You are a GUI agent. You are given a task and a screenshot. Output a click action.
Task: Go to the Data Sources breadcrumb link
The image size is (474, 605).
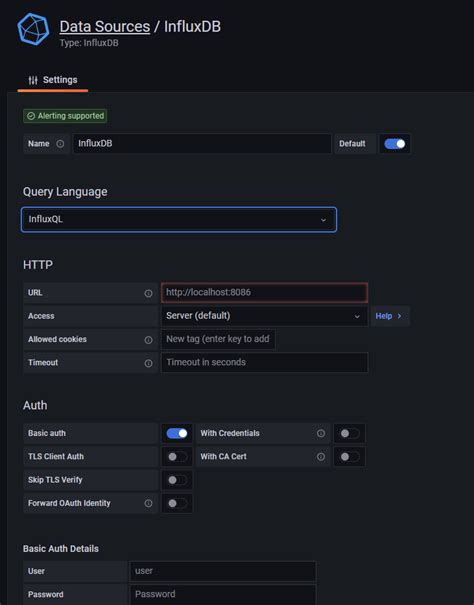point(105,27)
